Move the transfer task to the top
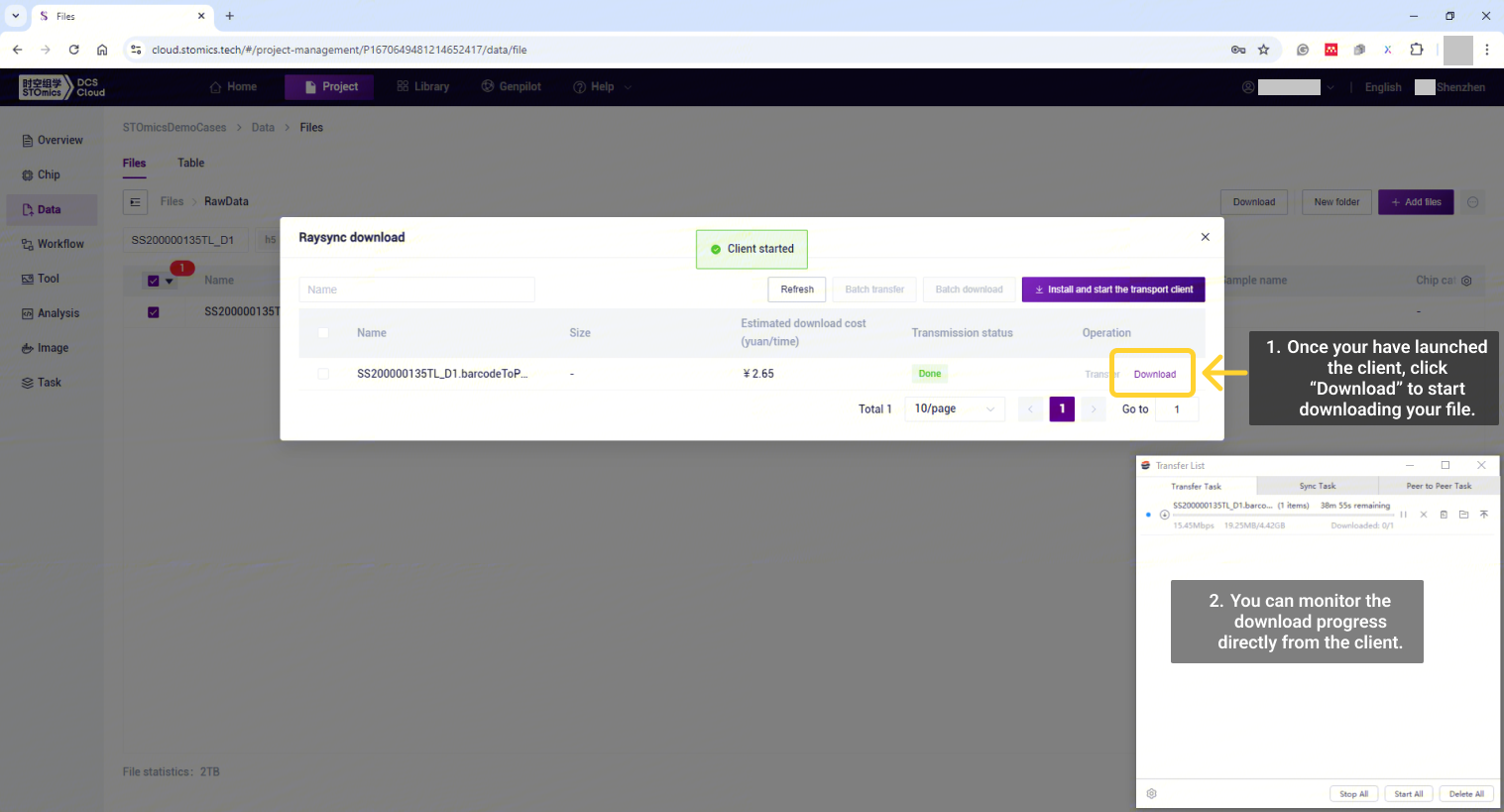 click(1484, 515)
